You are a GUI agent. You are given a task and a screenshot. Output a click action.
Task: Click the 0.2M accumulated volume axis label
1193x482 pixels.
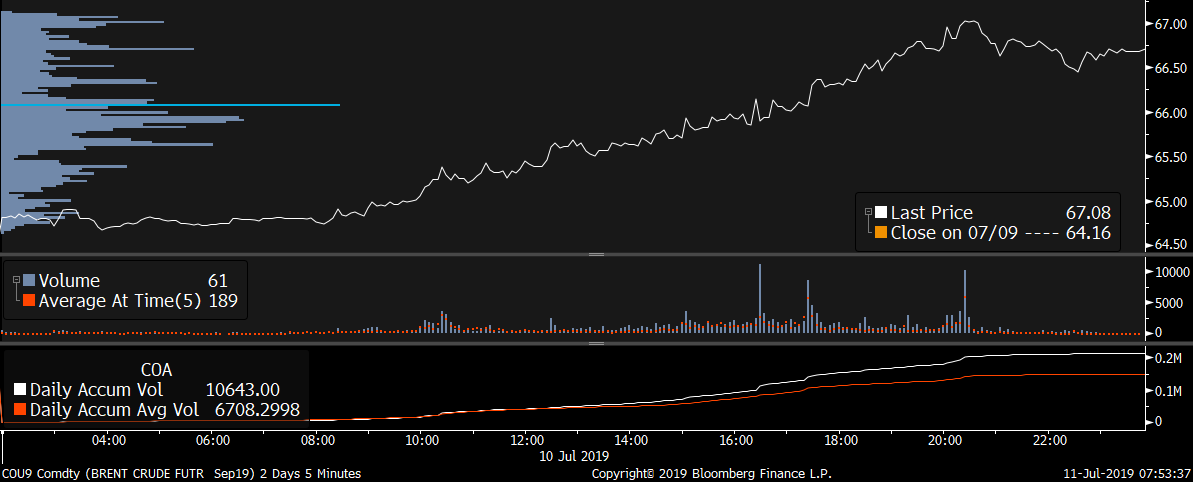pyautogui.click(x=1168, y=359)
